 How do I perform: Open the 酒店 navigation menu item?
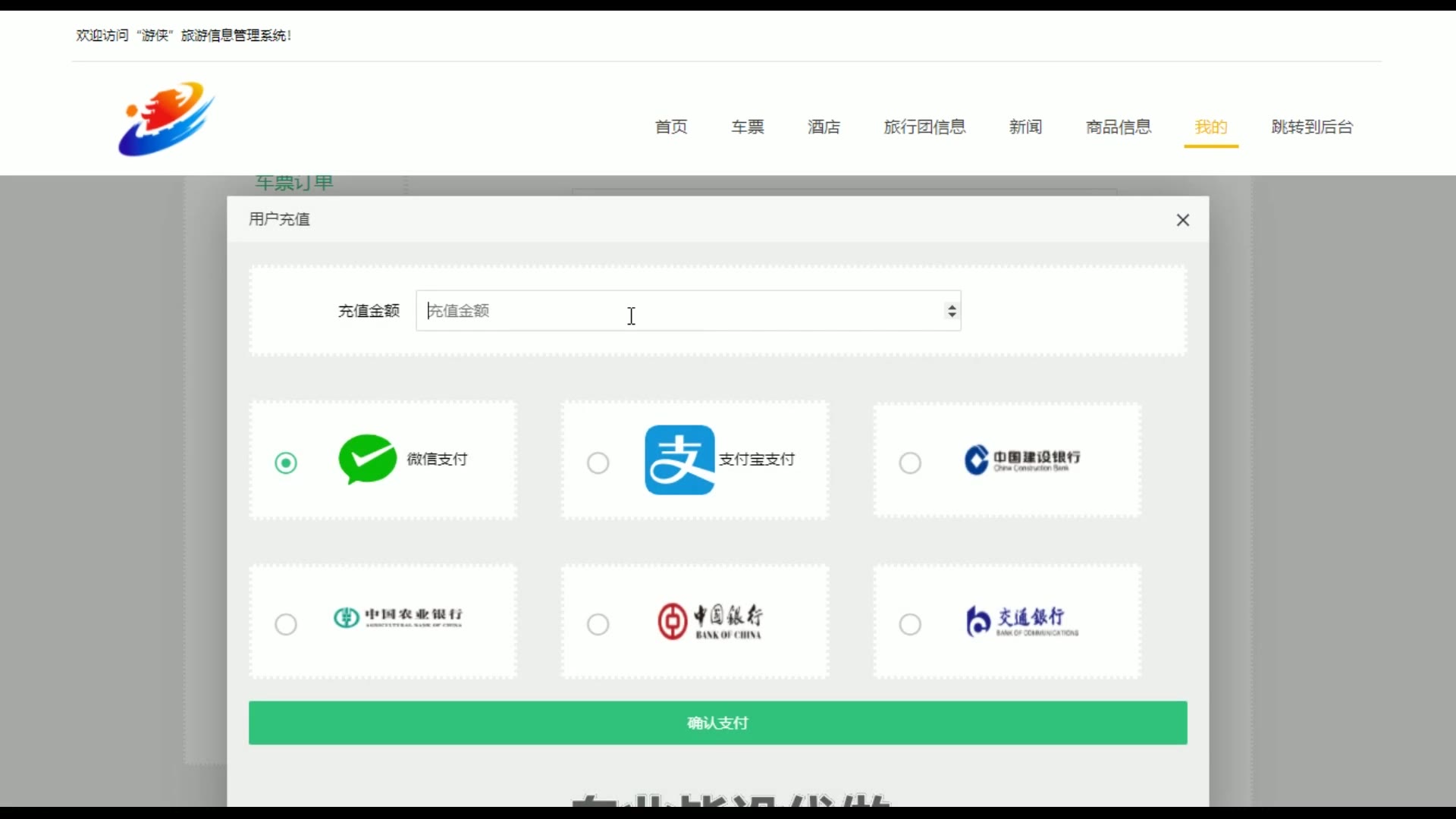tap(824, 127)
